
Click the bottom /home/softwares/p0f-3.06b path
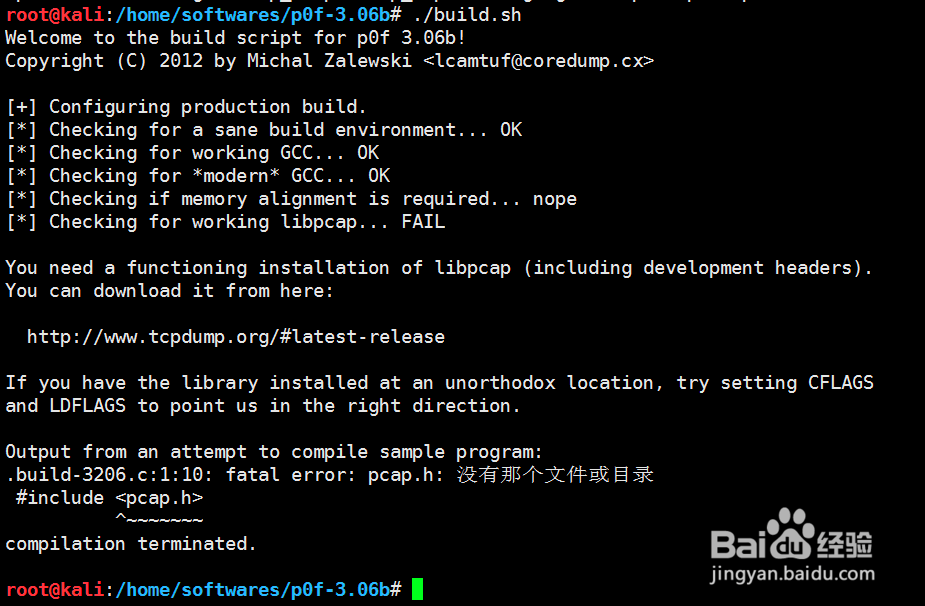coord(252,589)
